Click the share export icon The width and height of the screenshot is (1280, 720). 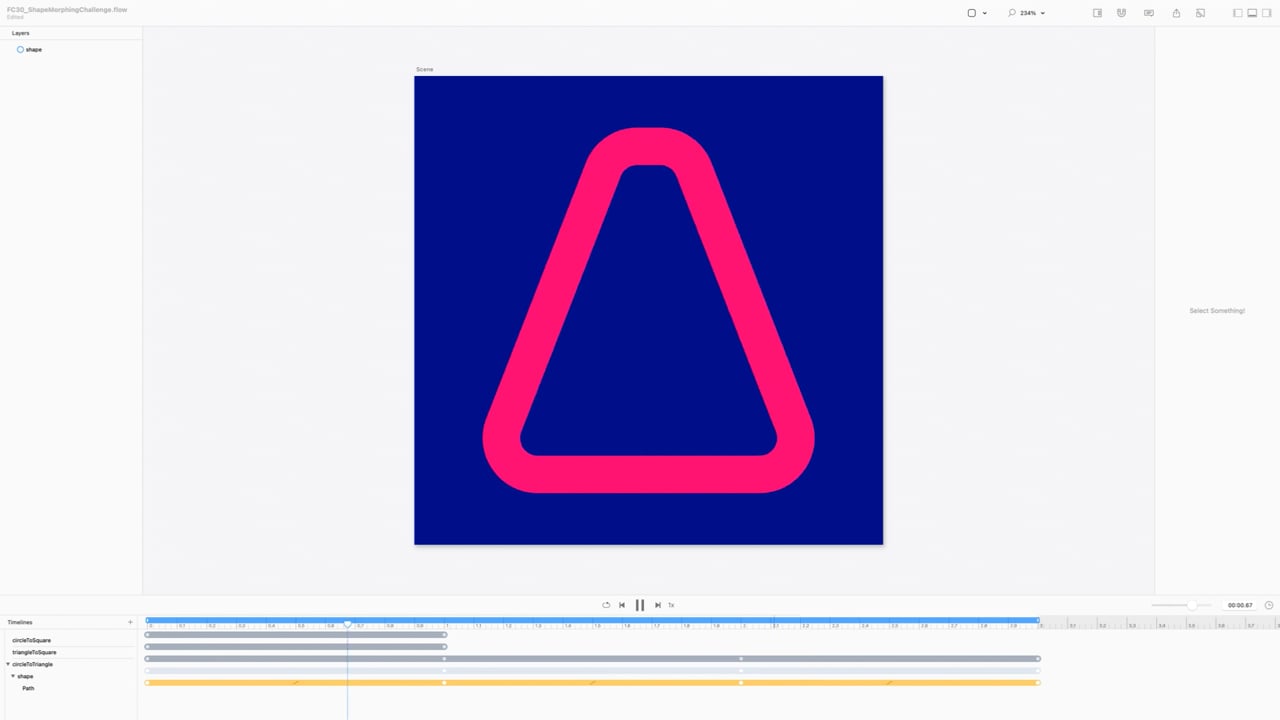coord(1176,13)
